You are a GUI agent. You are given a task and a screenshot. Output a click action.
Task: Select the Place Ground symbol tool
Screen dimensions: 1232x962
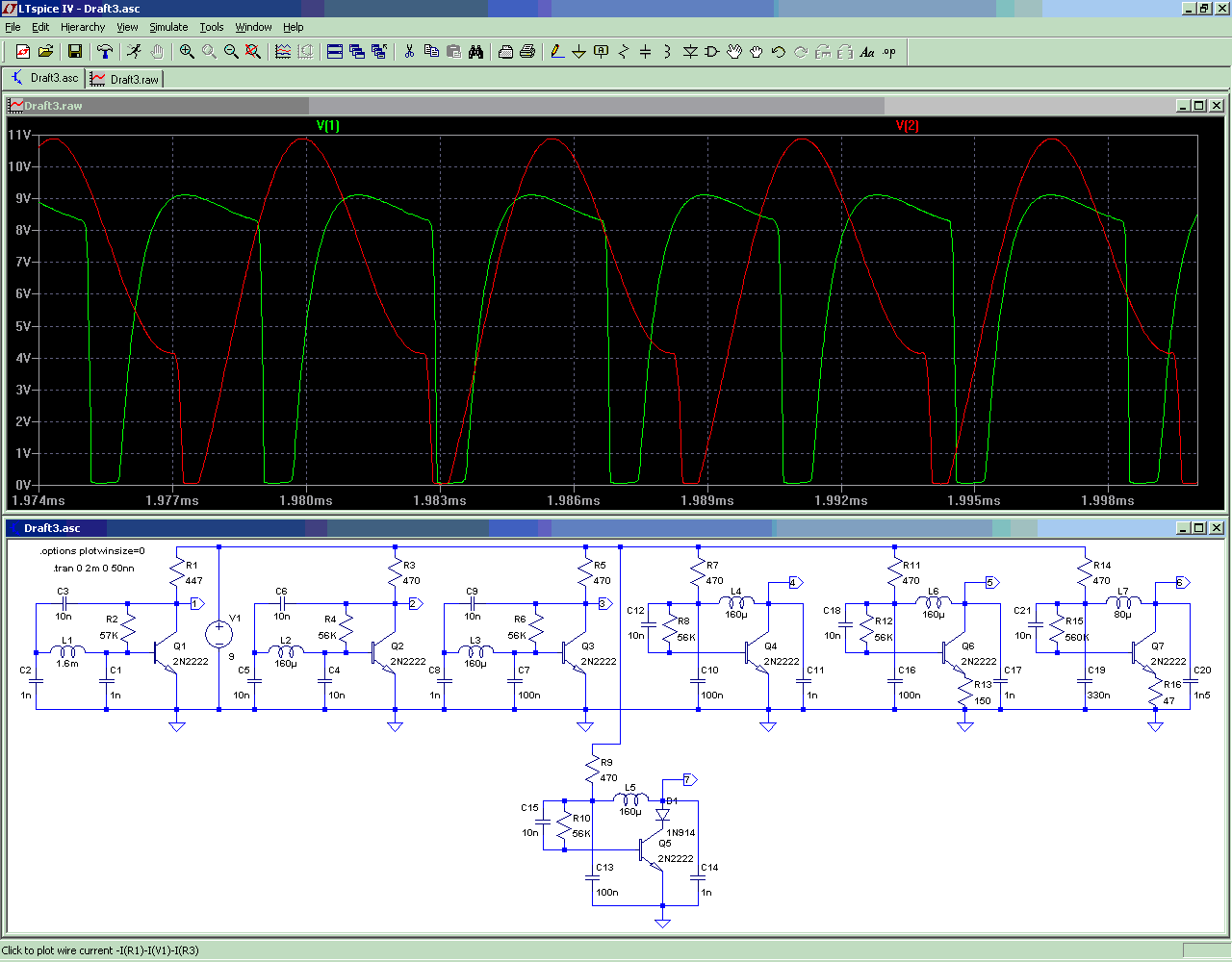[578, 52]
